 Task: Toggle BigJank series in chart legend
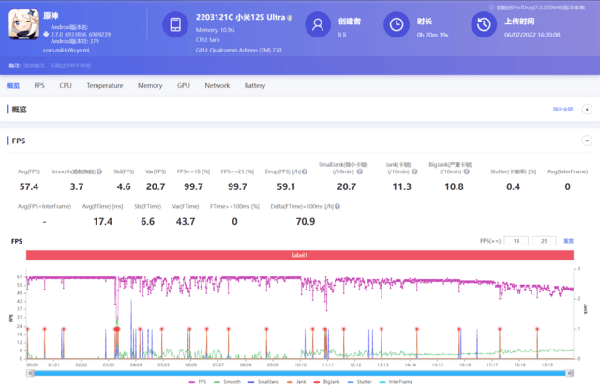point(326,382)
